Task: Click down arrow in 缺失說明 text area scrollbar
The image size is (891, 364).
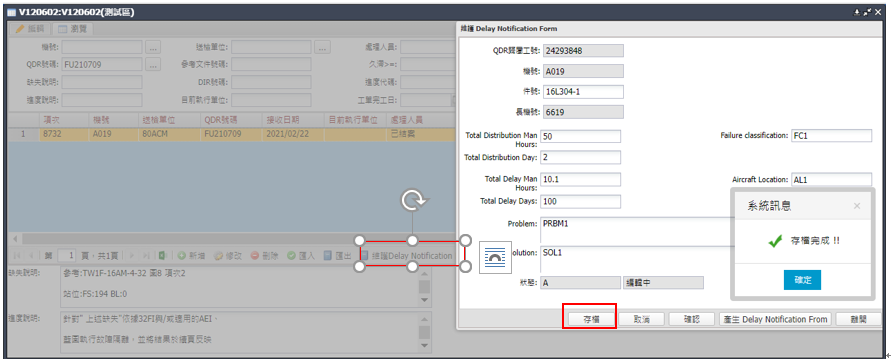Action: tap(424, 299)
